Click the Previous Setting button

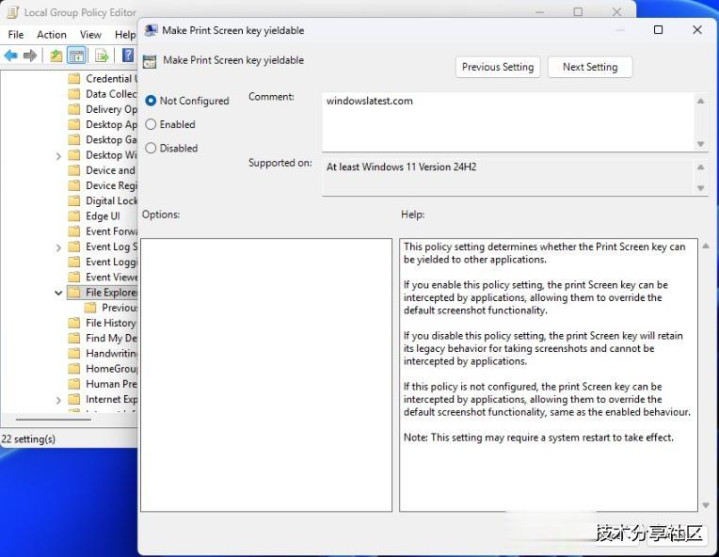pos(498,67)
